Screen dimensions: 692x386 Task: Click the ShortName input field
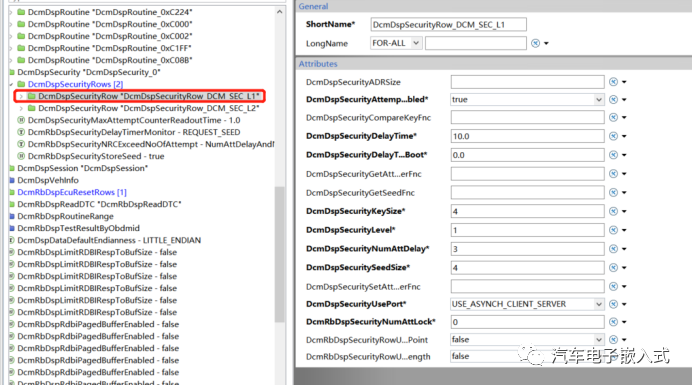[448, 24]
